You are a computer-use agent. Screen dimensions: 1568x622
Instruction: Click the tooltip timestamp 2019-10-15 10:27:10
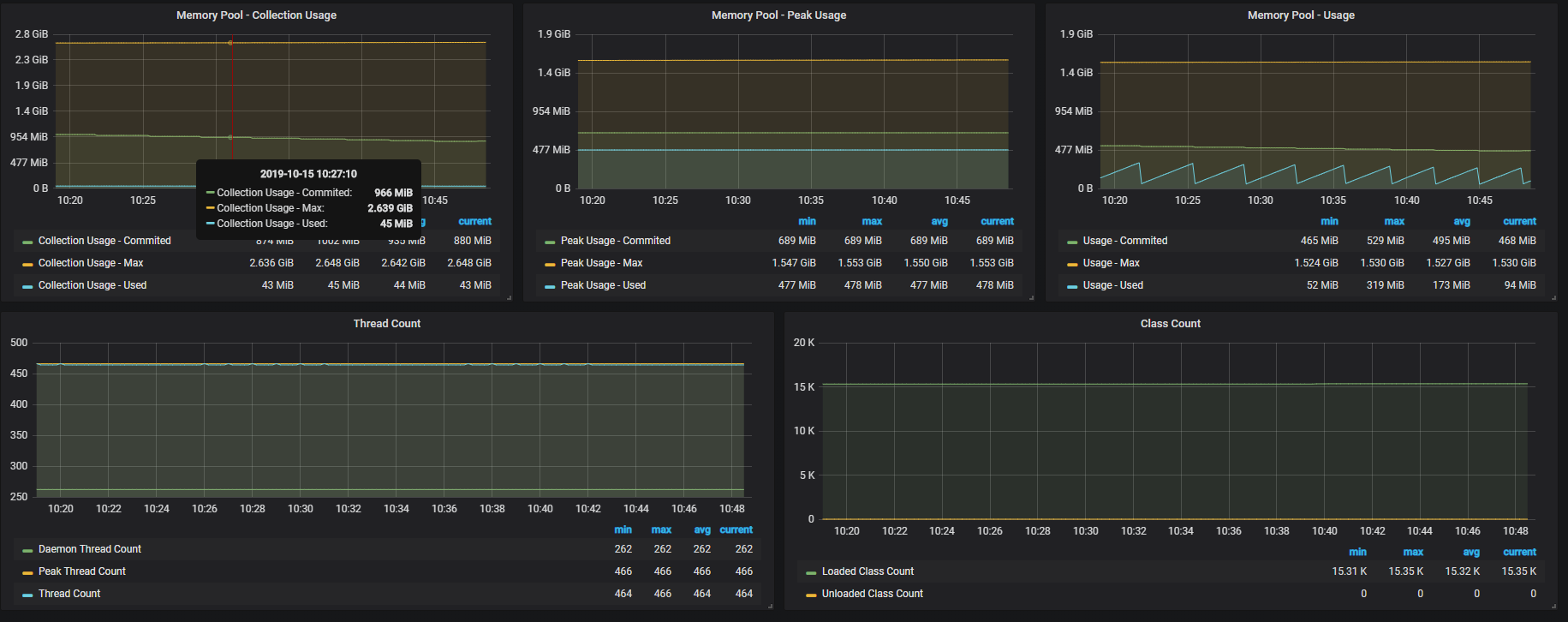pyautogui.click(x=308, y=174)
